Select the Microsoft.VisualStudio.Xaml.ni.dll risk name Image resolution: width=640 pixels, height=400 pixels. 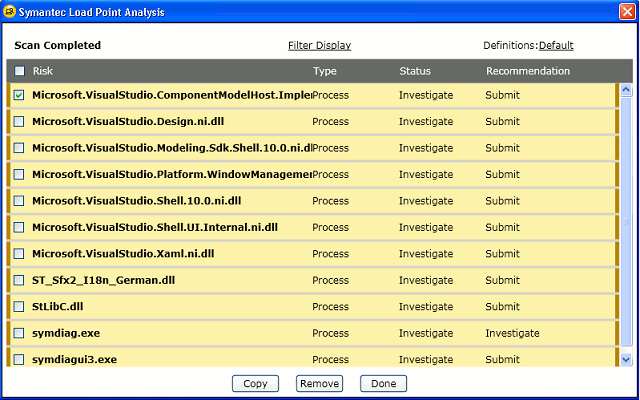[x=123, y=254]
